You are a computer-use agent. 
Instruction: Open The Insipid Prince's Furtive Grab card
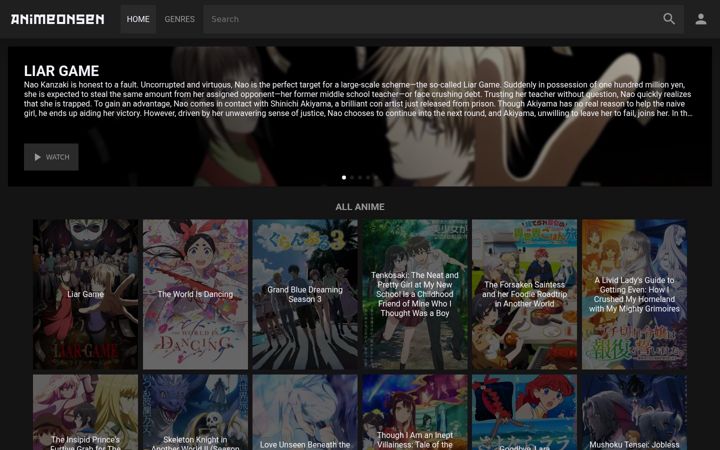(85, 412)
